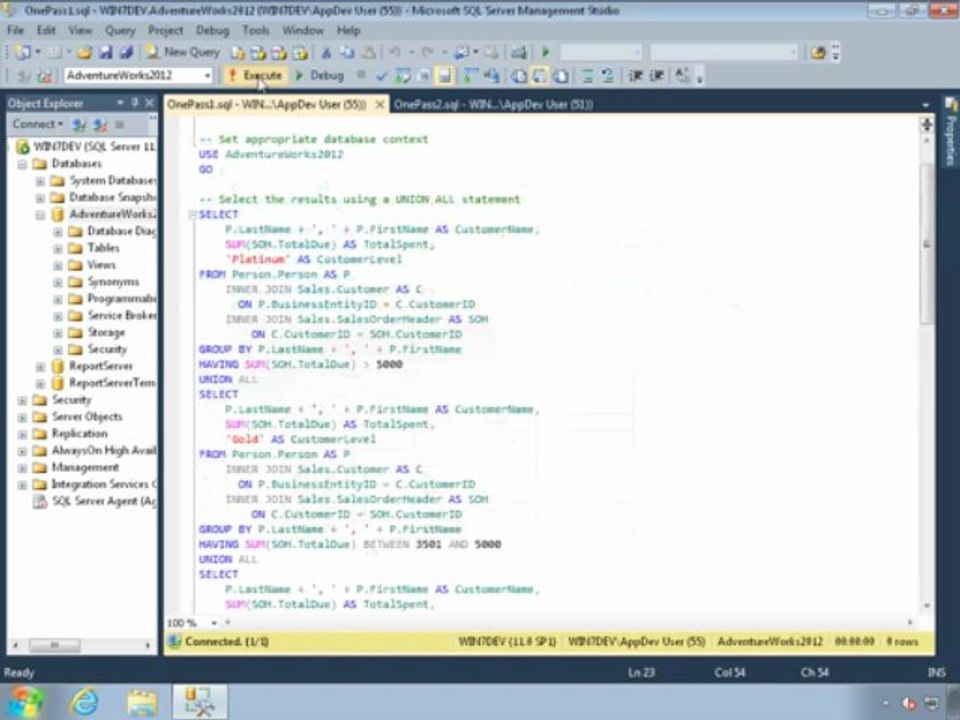
Task: Launch Internet Explorer from taskbar
Action: pyautogui.click(x=84, y=702)
